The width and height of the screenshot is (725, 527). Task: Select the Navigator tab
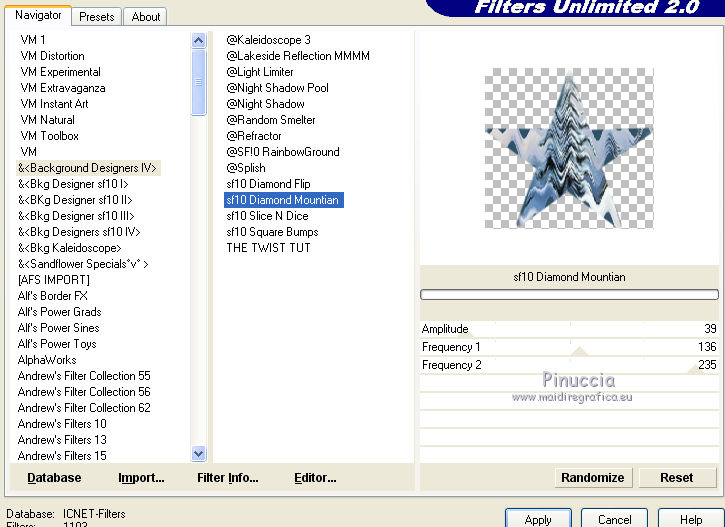point(38,15)
